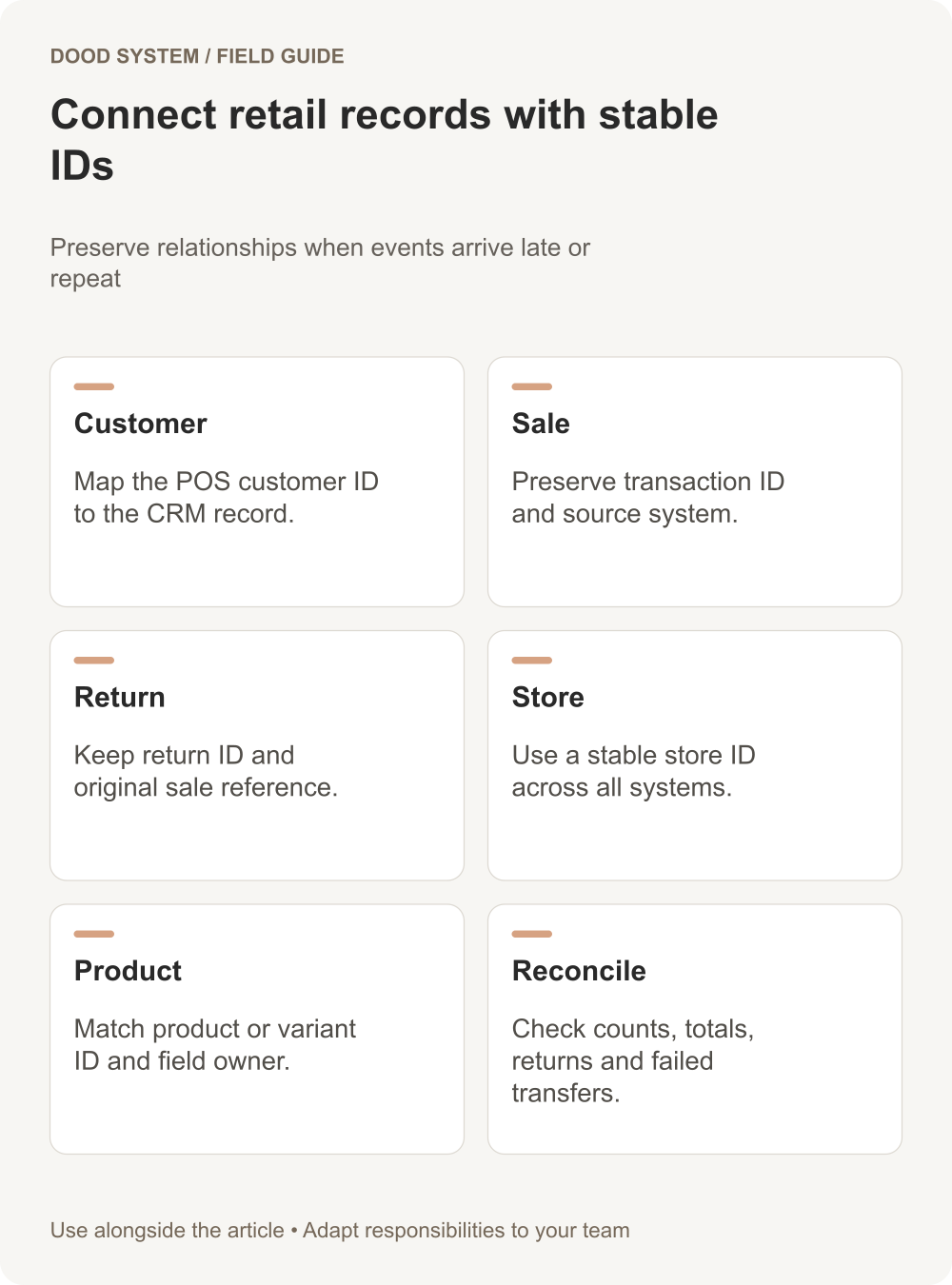This screenshot has width=952, height=1285.
Task: Click the Return card heading
Action: pos(120,697)
